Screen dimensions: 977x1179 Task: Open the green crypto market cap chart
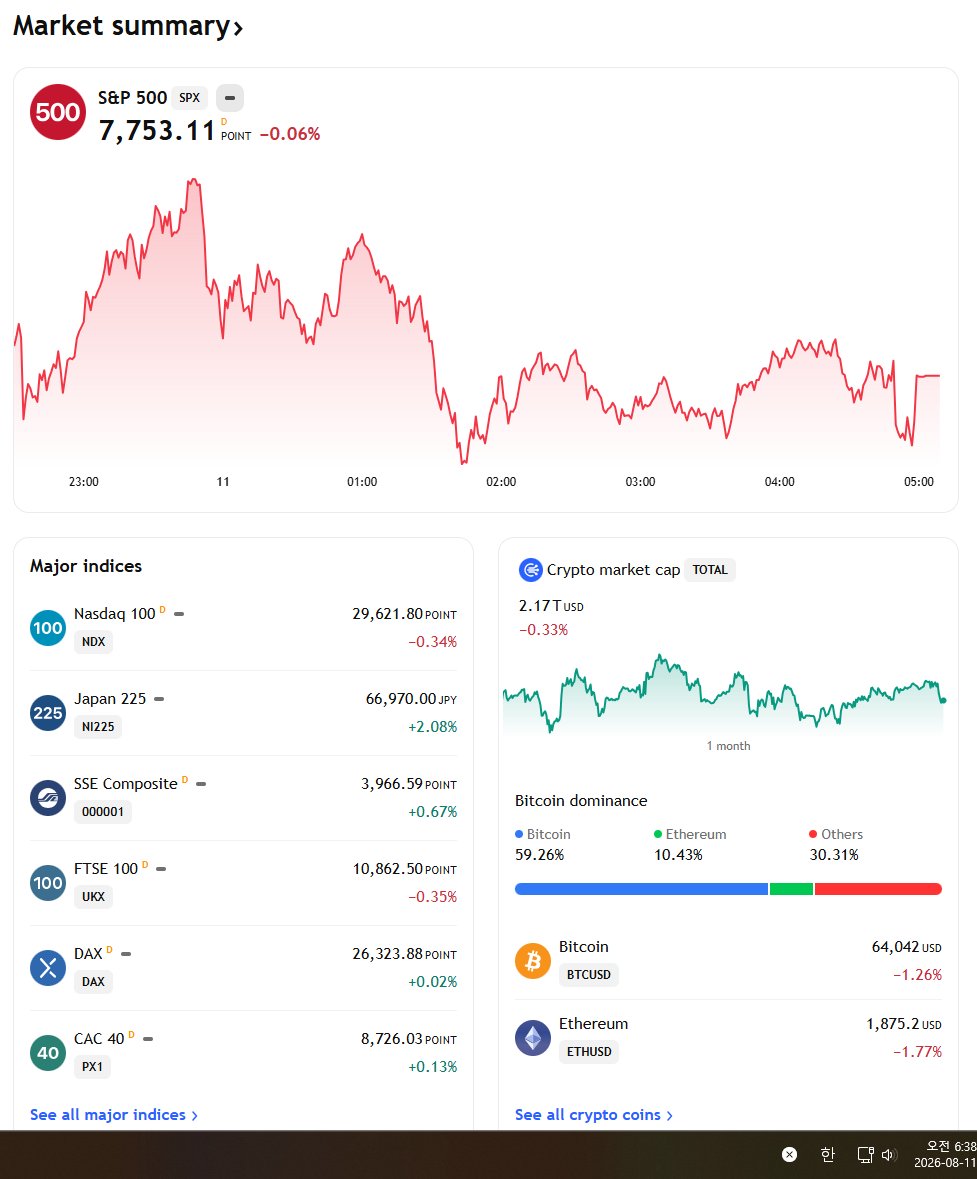[724, 693]
